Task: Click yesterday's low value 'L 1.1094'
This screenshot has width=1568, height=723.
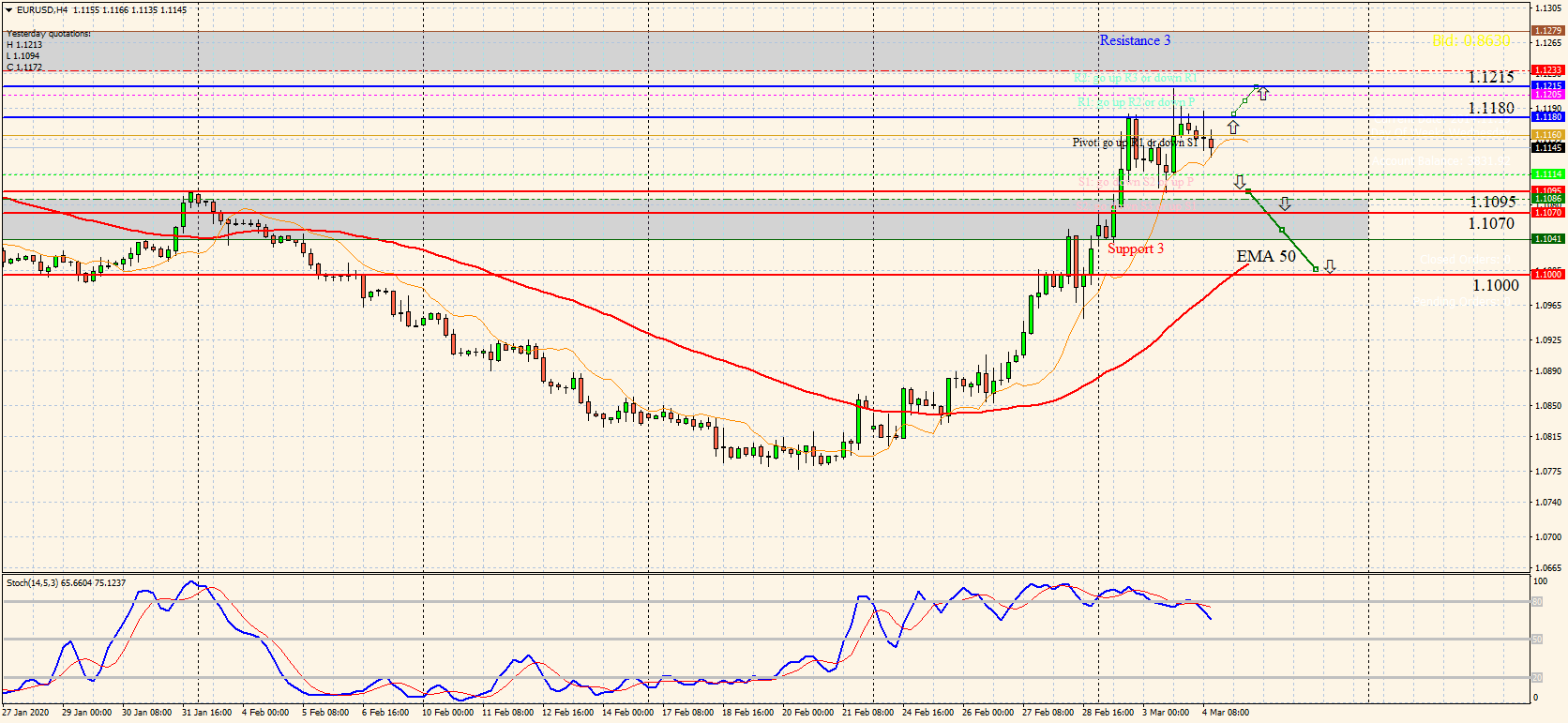Action: click(x=23, y=56)
